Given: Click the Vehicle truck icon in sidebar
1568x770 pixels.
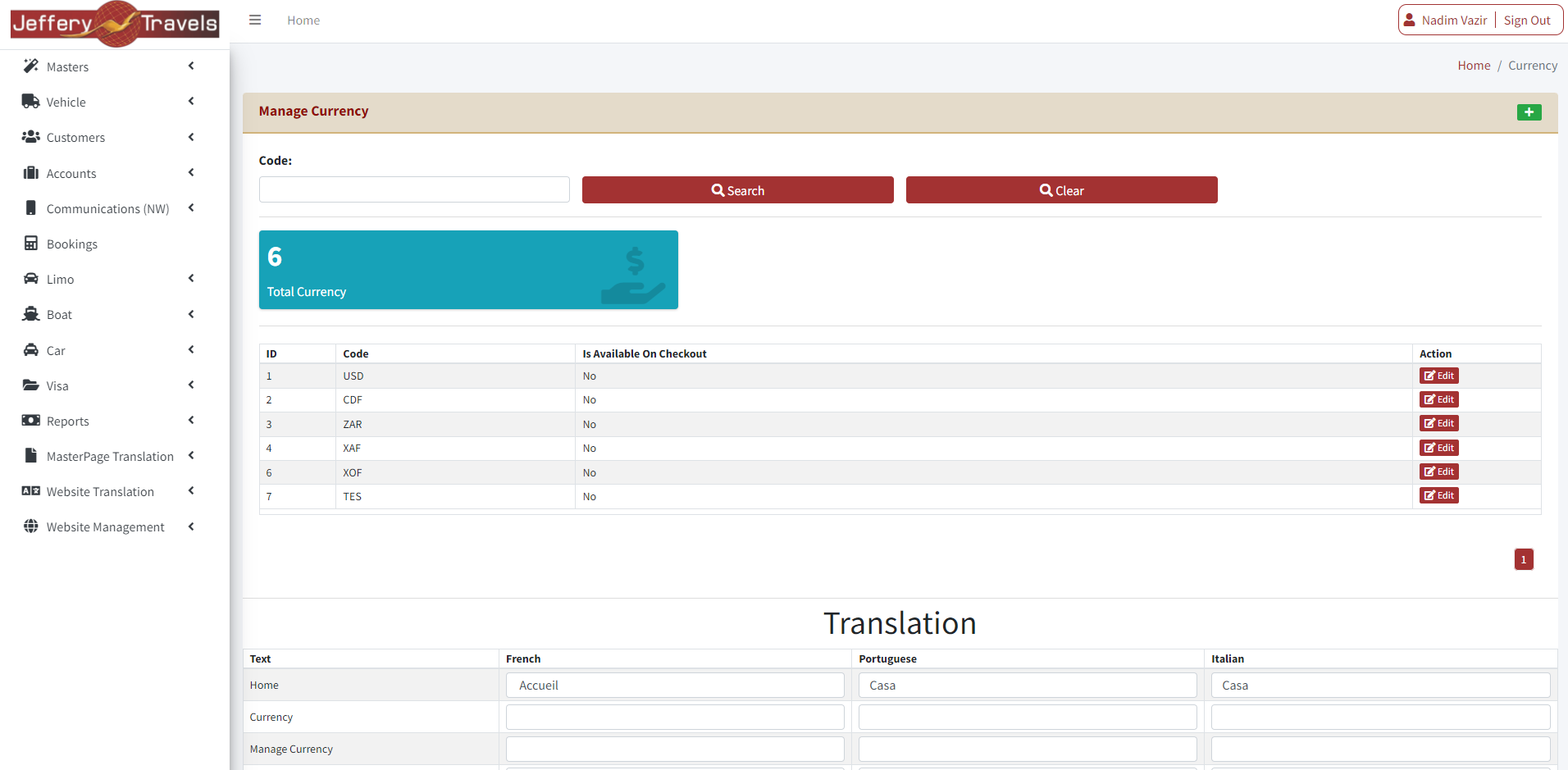Looking at the screenshot, I should [31, 102].
